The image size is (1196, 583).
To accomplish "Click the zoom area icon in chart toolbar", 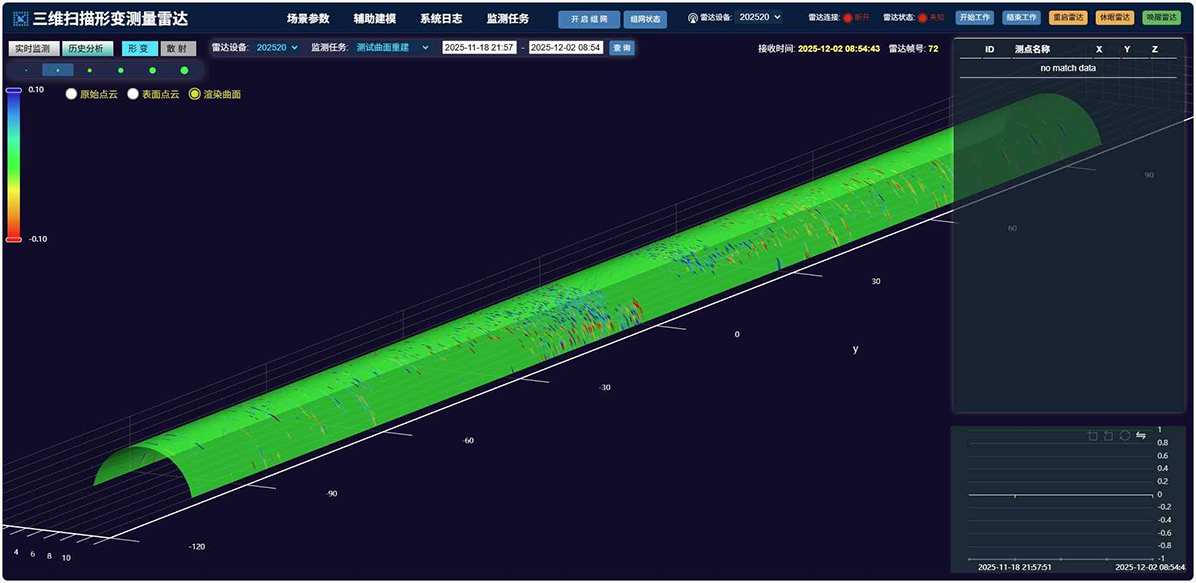I will point(1092,436).
